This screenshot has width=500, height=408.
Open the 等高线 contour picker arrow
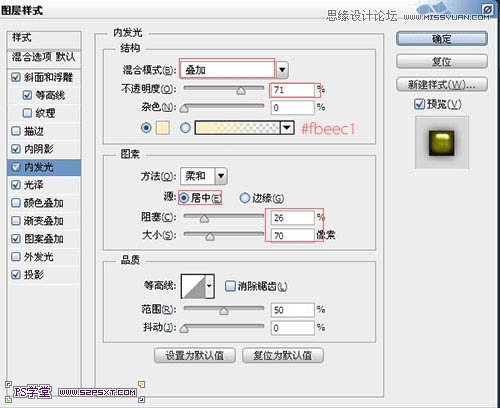click(209, 286)
